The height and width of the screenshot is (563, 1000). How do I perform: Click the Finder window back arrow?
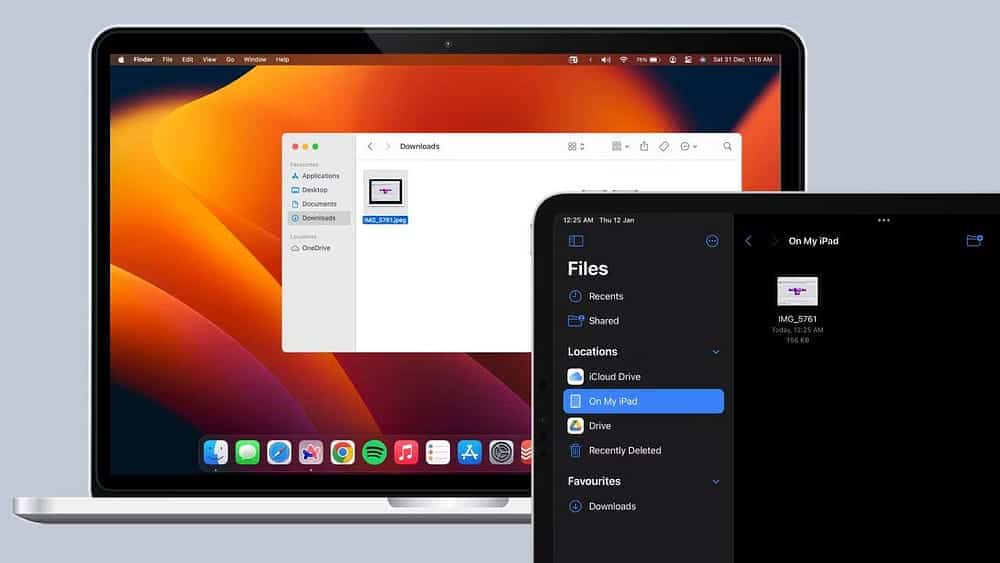tap(370, 146)
